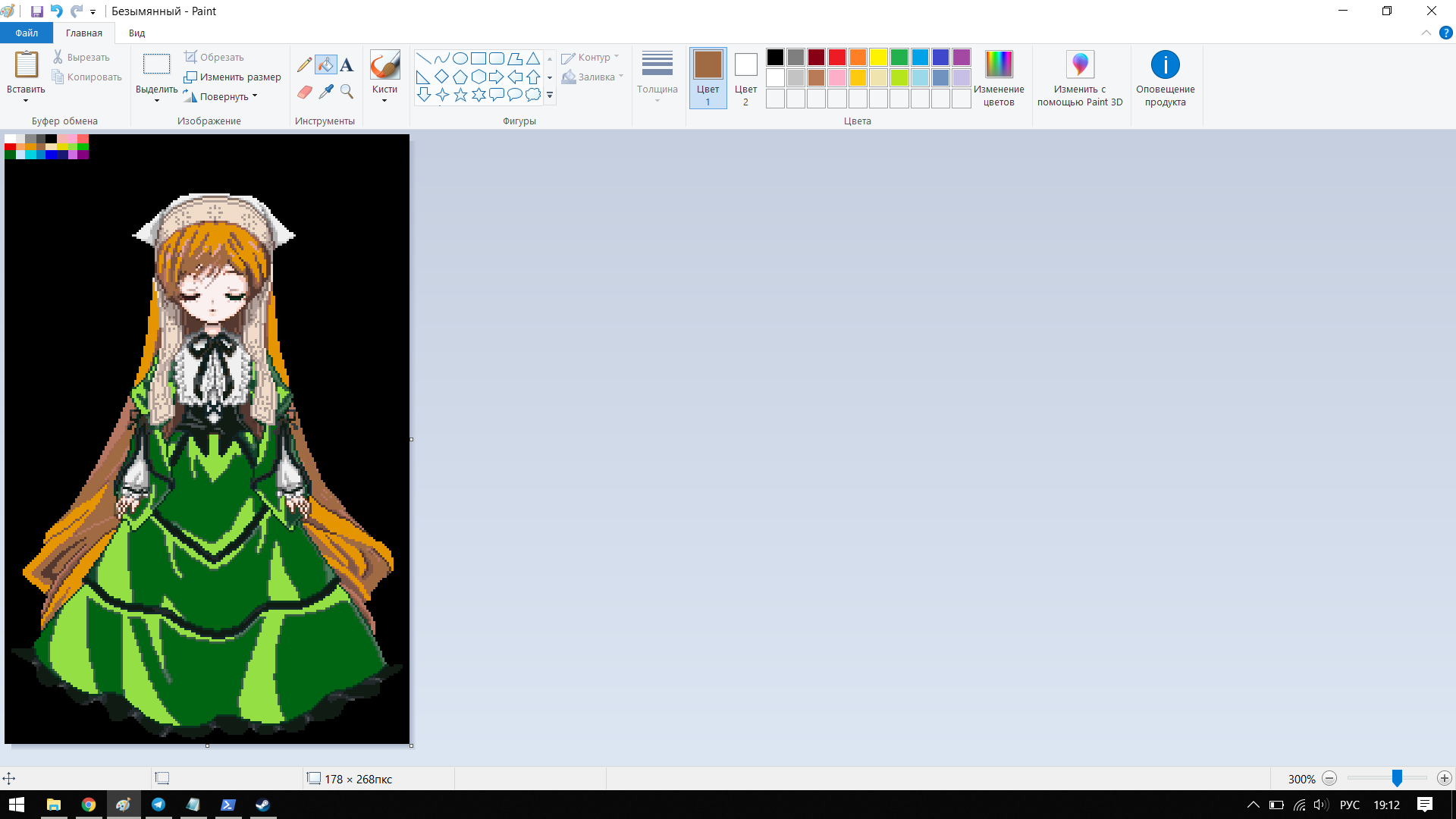Switch to the View ribbon tab
This screenshot has width=1456, height=819.
tap(136, 33)
